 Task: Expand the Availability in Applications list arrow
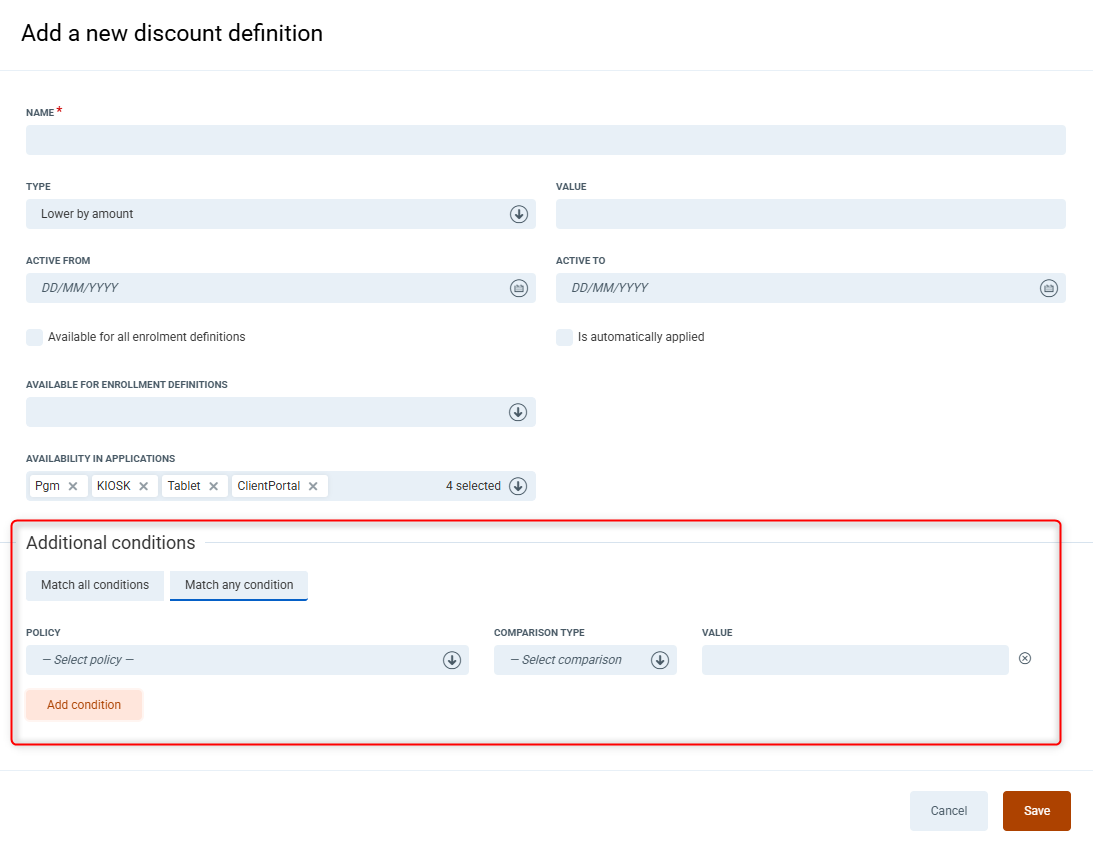[518, 486]
